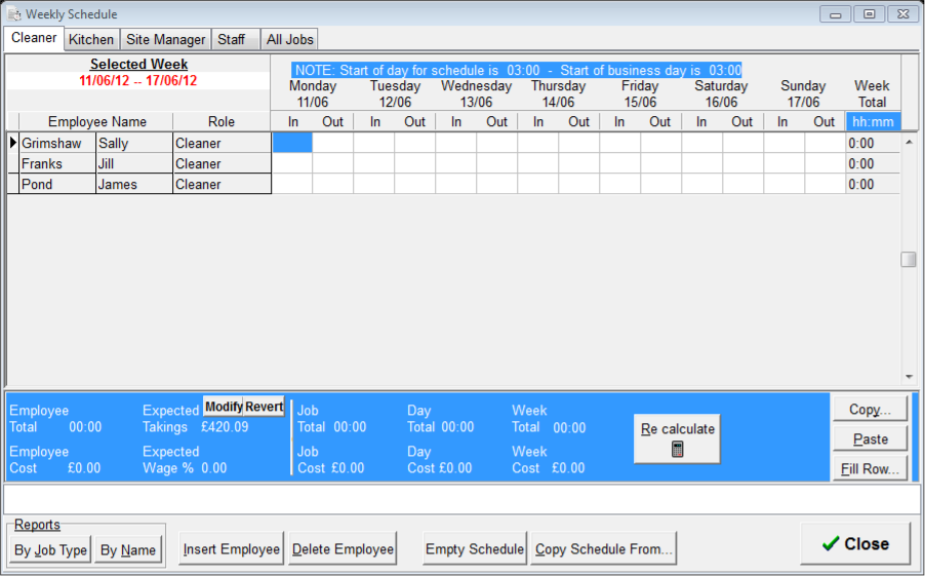Image resolution: width=925 pixels, height=576 pixels.
Task: Select Jill Franks' Monday In cell
Action: pos(292,164)
